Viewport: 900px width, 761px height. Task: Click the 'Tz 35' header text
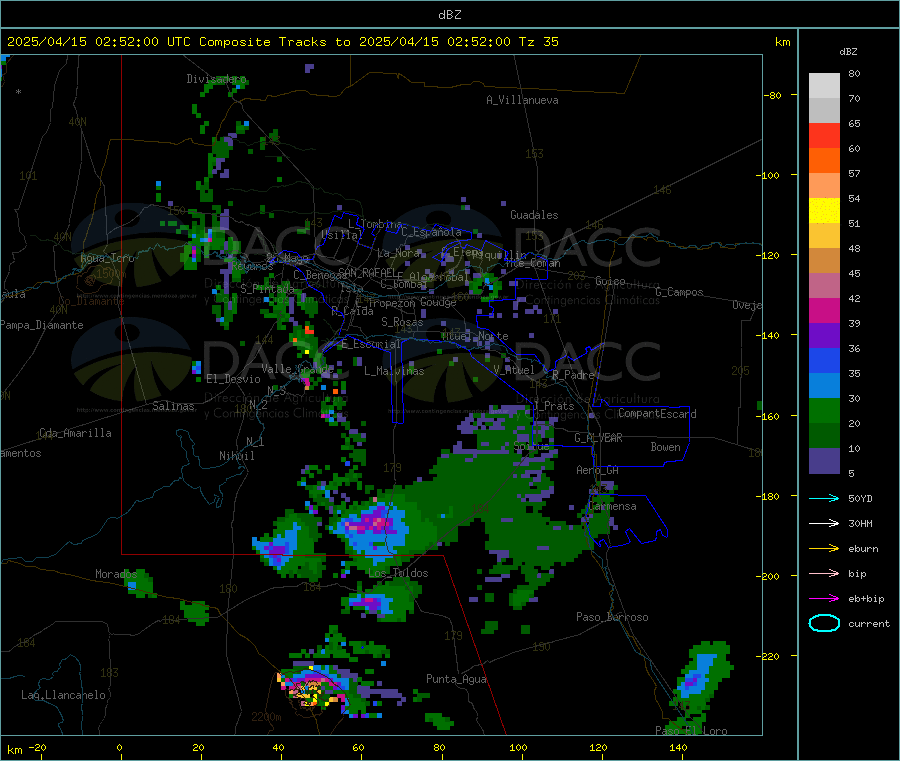(538, 42)
